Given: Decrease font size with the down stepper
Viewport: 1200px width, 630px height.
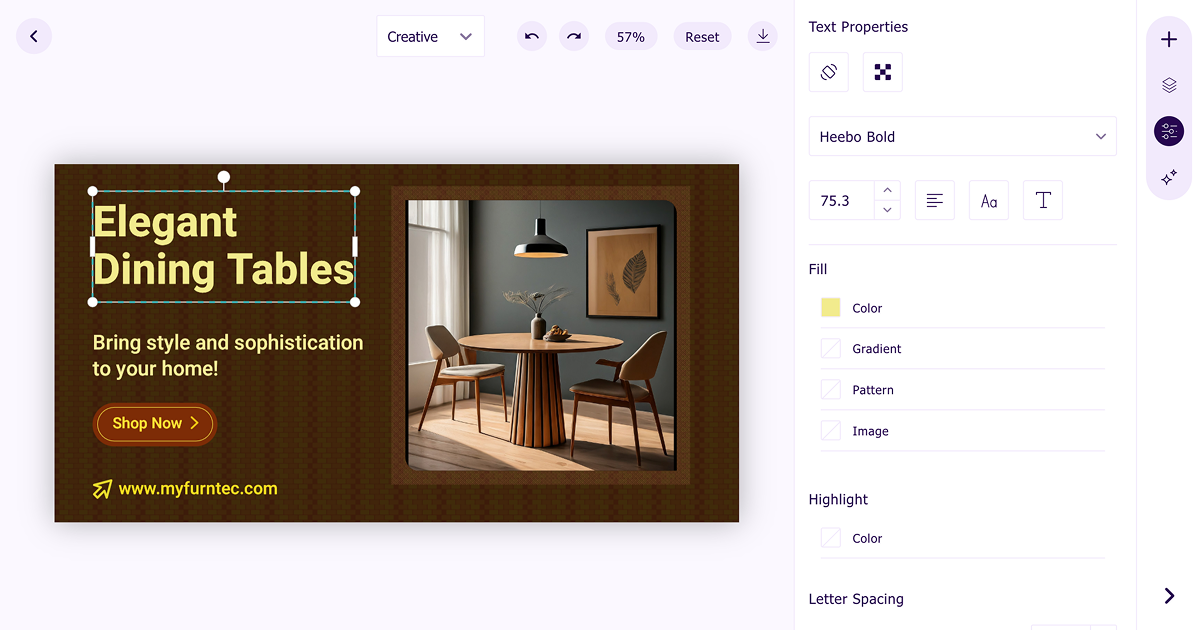Looking at the screenshot, I should pyautogui.click(x=887, y=210).
